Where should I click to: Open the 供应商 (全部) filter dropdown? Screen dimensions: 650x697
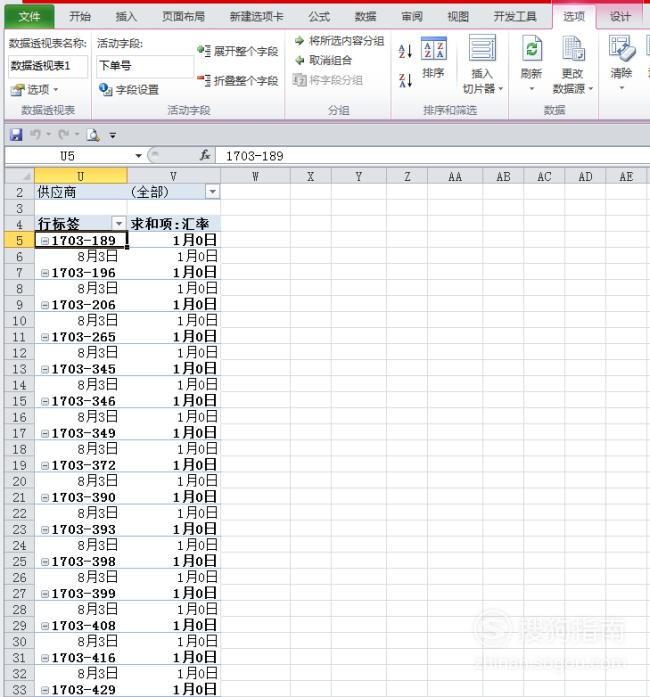click(213, 192)
